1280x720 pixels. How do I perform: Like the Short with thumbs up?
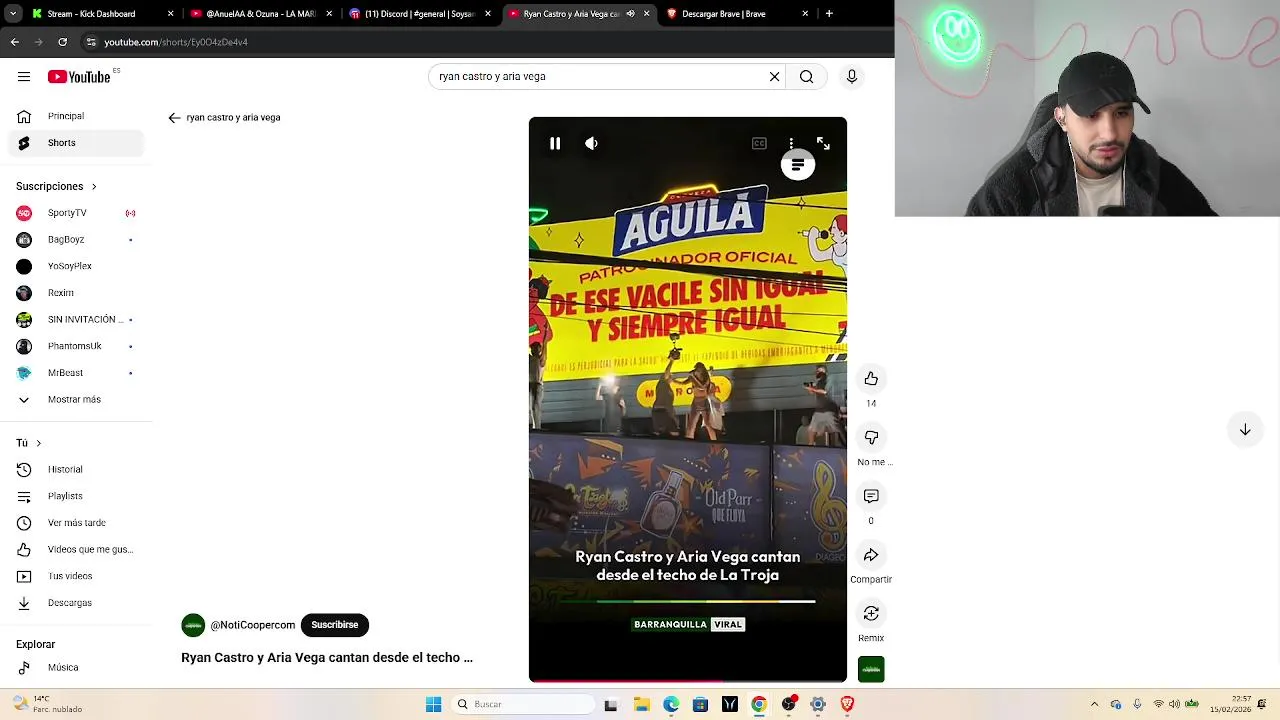coord(871,379)
